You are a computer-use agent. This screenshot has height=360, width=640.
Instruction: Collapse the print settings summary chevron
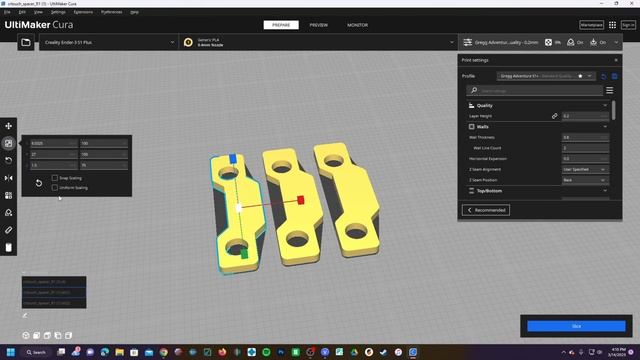[x=616, y=42]
